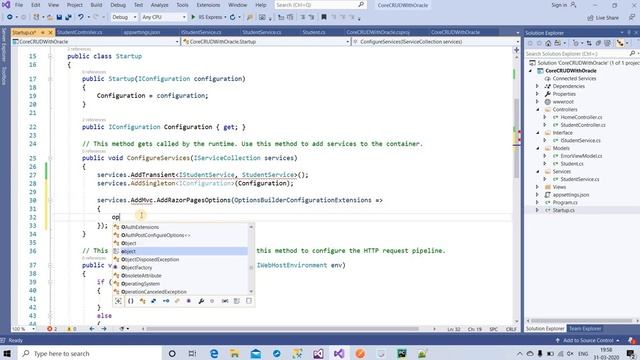Switch to the Team Explorer tab
The image size is (640, 360).
click(585, 329)
